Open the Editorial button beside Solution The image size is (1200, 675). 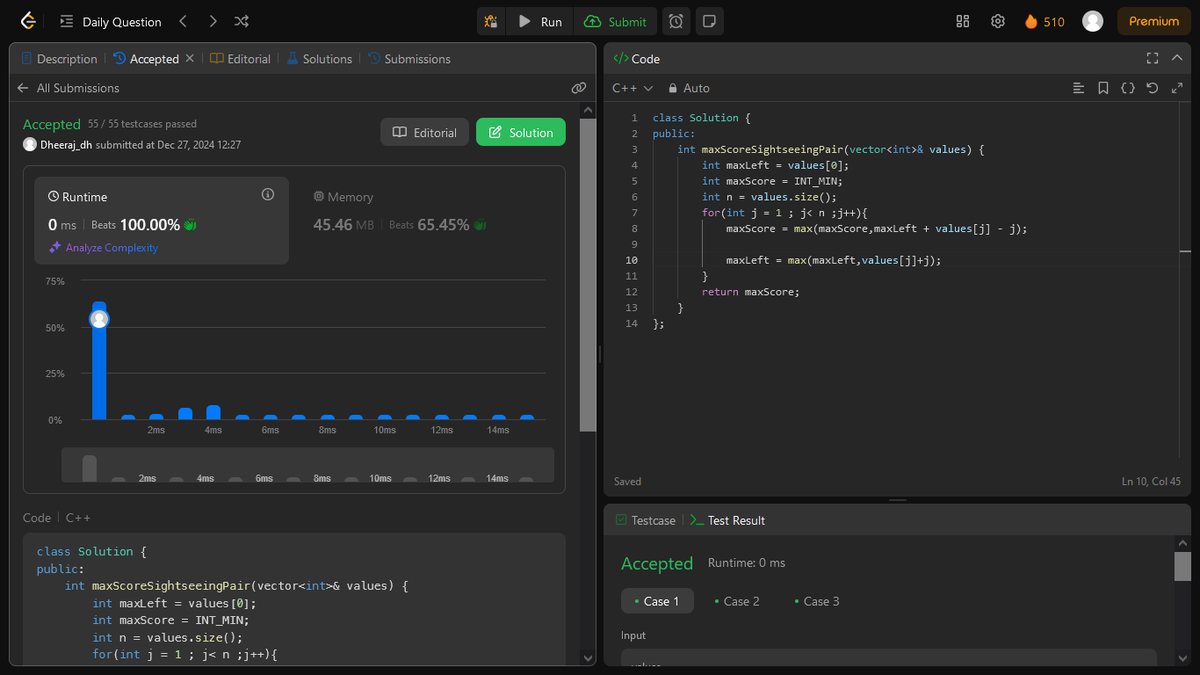pyautogui.click(x=424, y=132)
